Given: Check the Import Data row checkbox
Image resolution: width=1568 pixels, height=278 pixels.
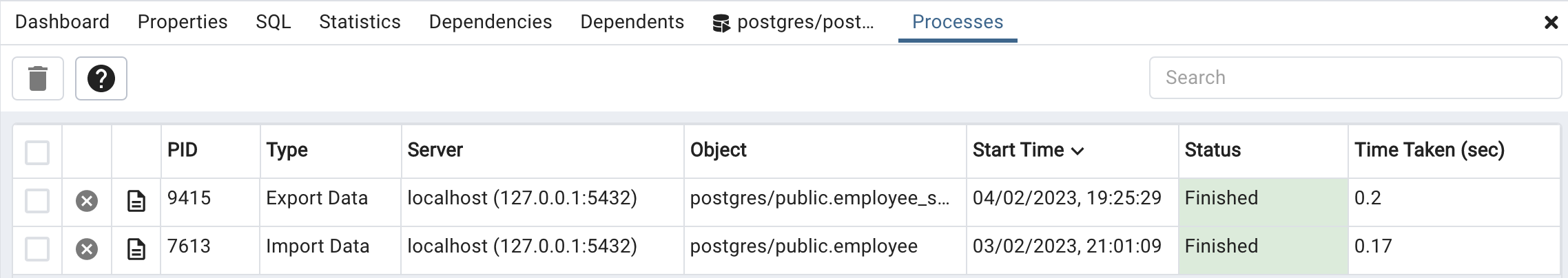Looking at the screenshot, I should (37, 249).
